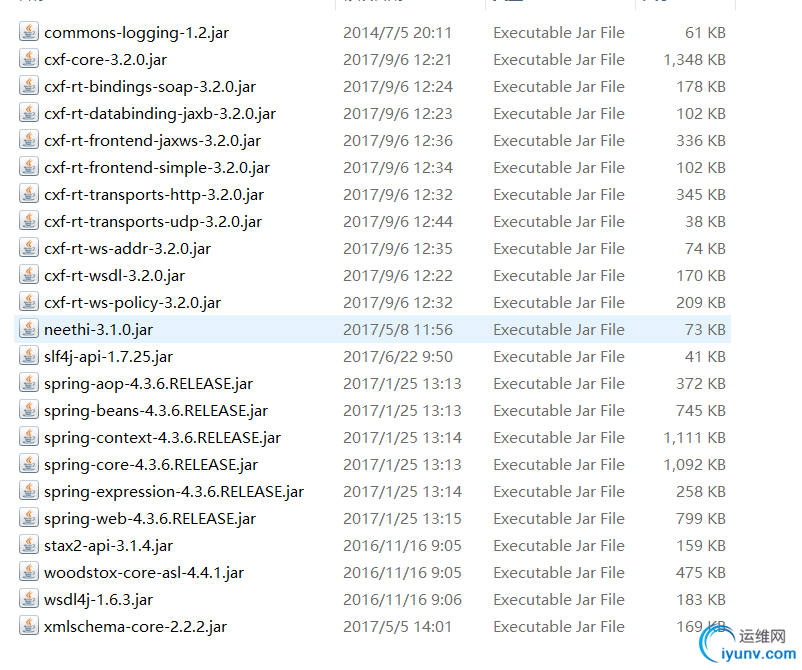The width and height of the screenshot is (802, 670).
Task: Pick the icon beside spring-beans-4.3.6.RELEASE.jar
Action: pyautogui.click(x=29, y=410)
